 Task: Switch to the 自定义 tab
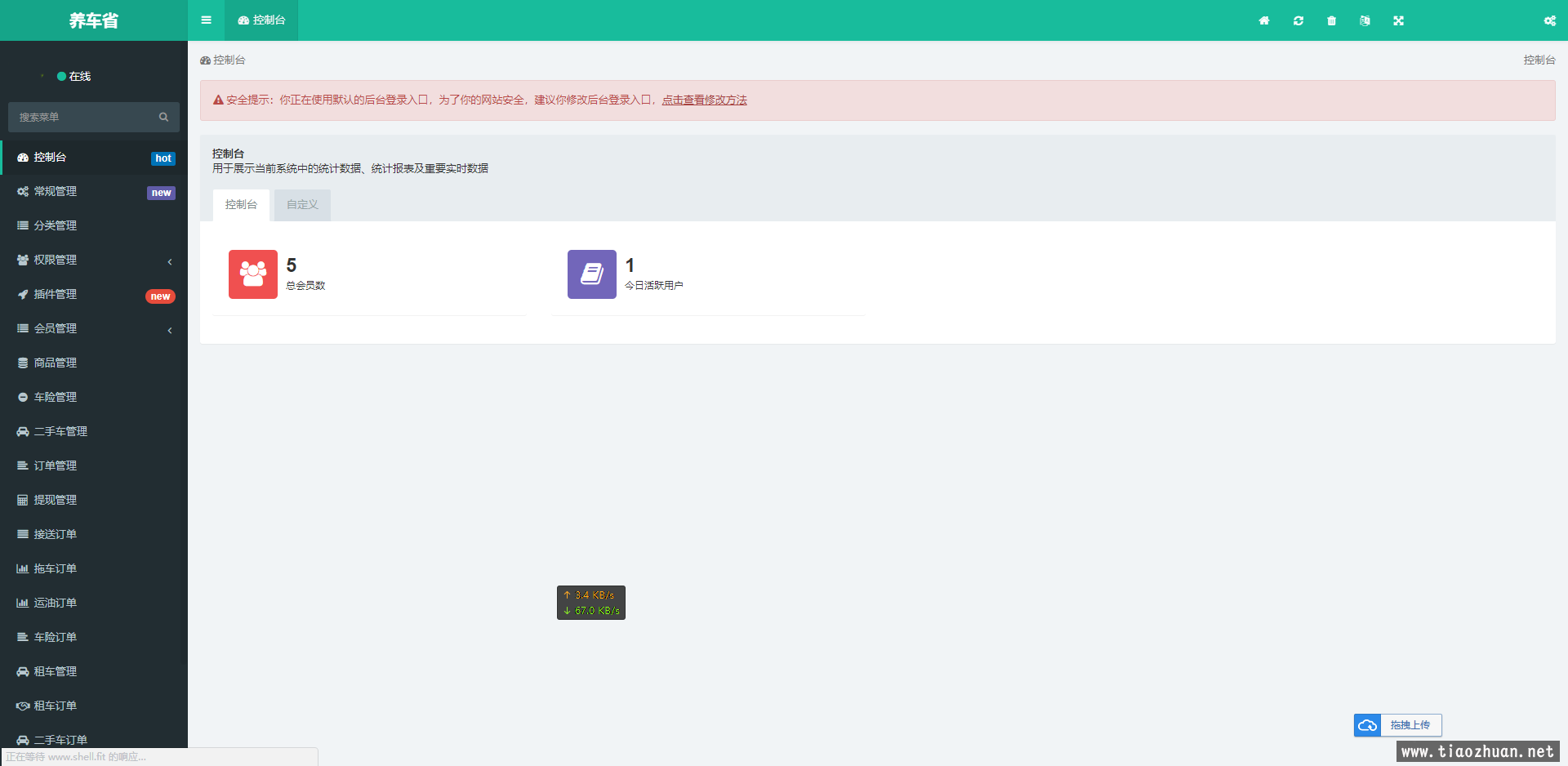[x=302, y=205]
